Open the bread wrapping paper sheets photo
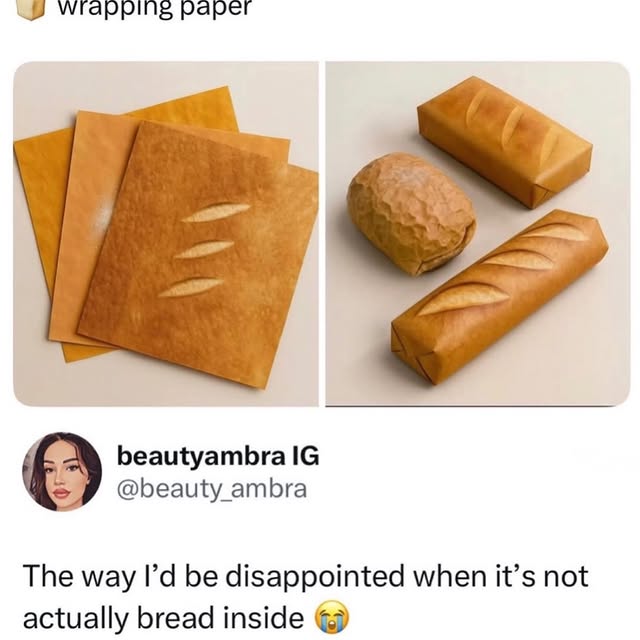This screenshot has width=640, height=640. point(166,234)
